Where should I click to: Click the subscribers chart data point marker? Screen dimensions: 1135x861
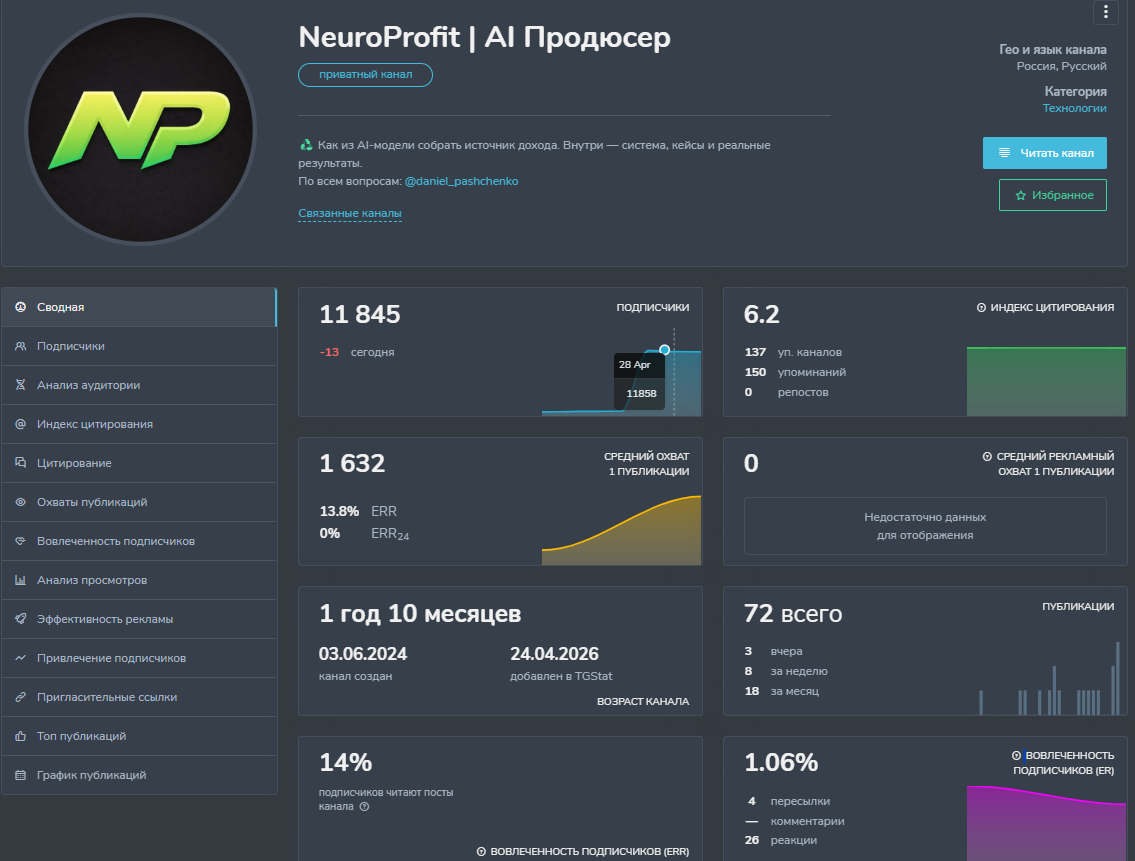tap(664, 350)
